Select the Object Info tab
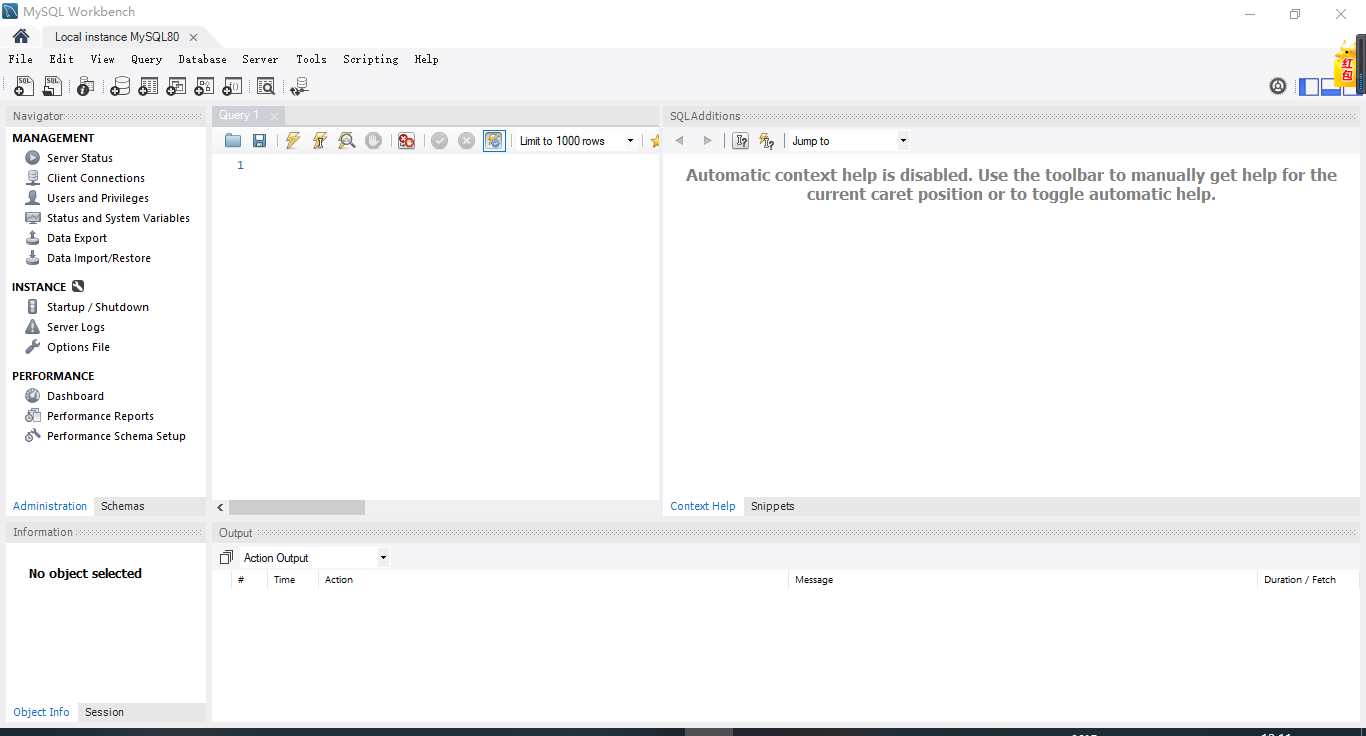Viewport: 1366px width, 736px height. tap(42, 712)
